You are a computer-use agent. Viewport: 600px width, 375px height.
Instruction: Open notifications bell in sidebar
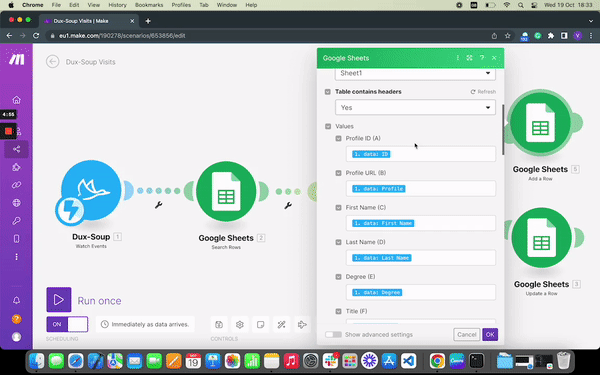(16, 300)
